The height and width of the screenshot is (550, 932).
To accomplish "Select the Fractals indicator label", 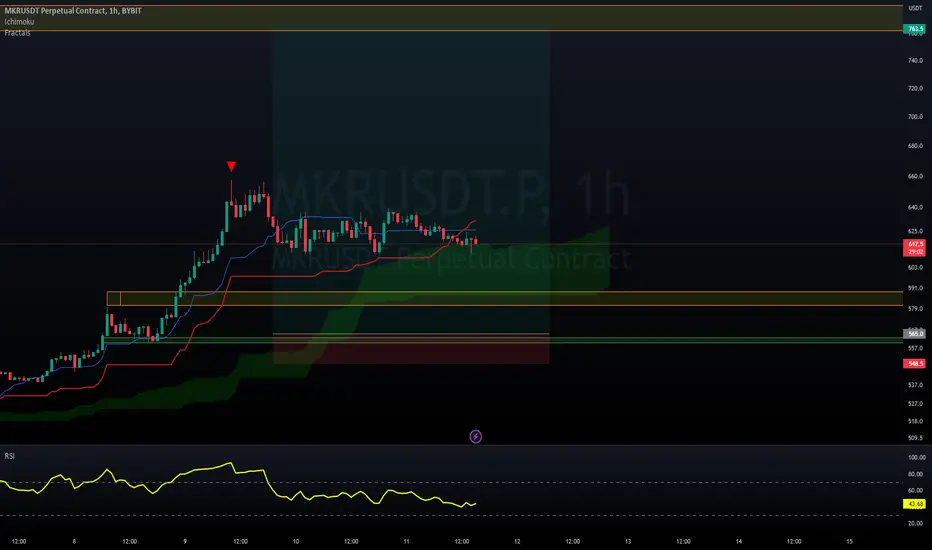I will point(17,33).
